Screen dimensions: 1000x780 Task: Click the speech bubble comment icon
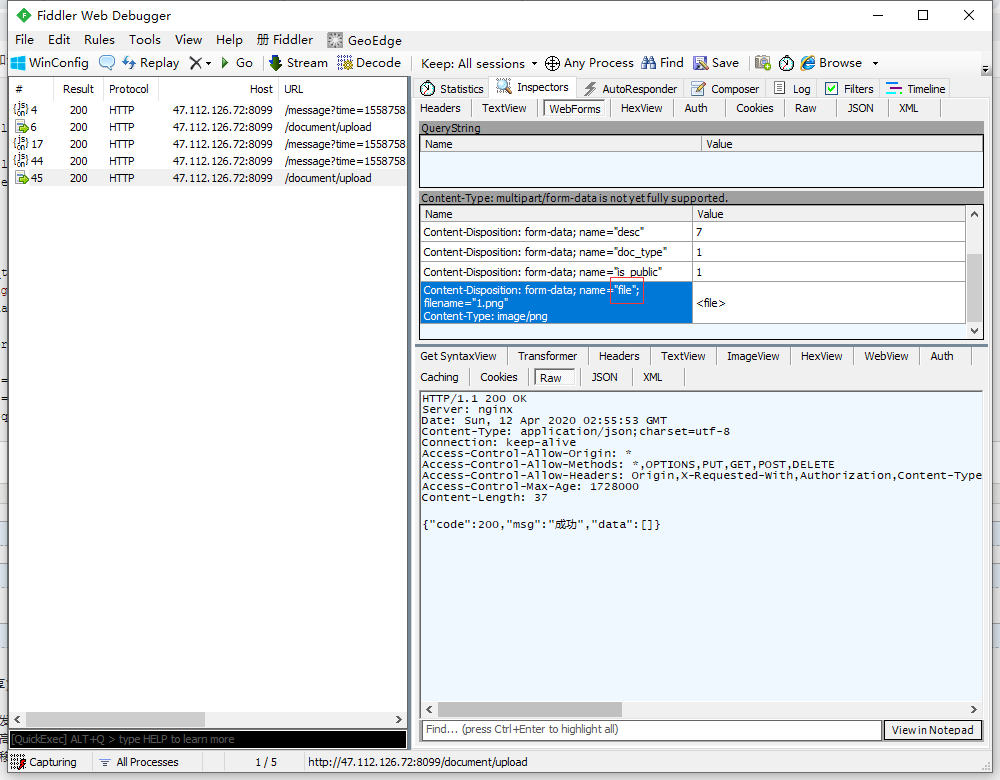[107, 63]
